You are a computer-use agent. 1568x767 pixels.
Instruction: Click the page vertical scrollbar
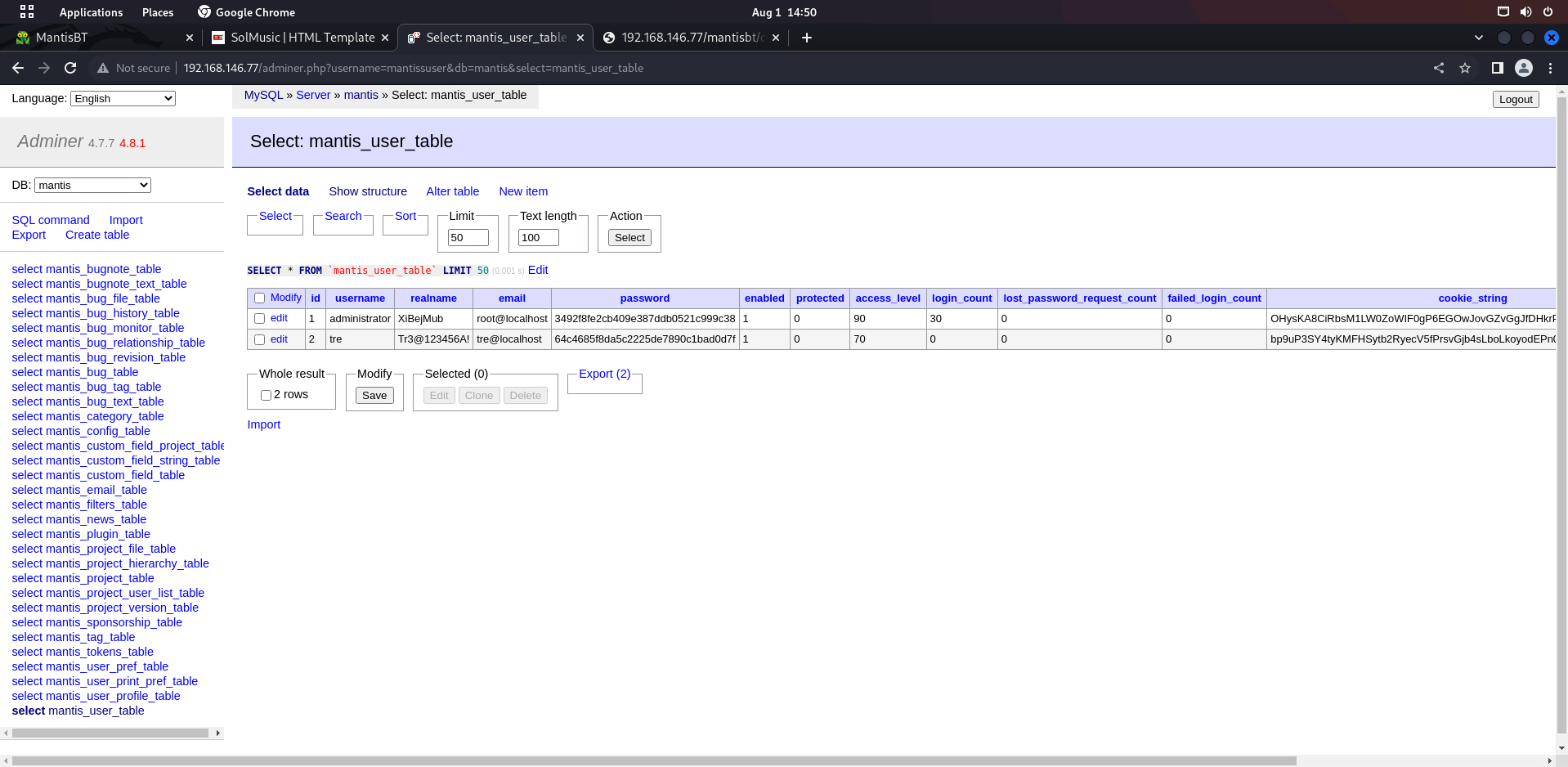point(1561,417)
